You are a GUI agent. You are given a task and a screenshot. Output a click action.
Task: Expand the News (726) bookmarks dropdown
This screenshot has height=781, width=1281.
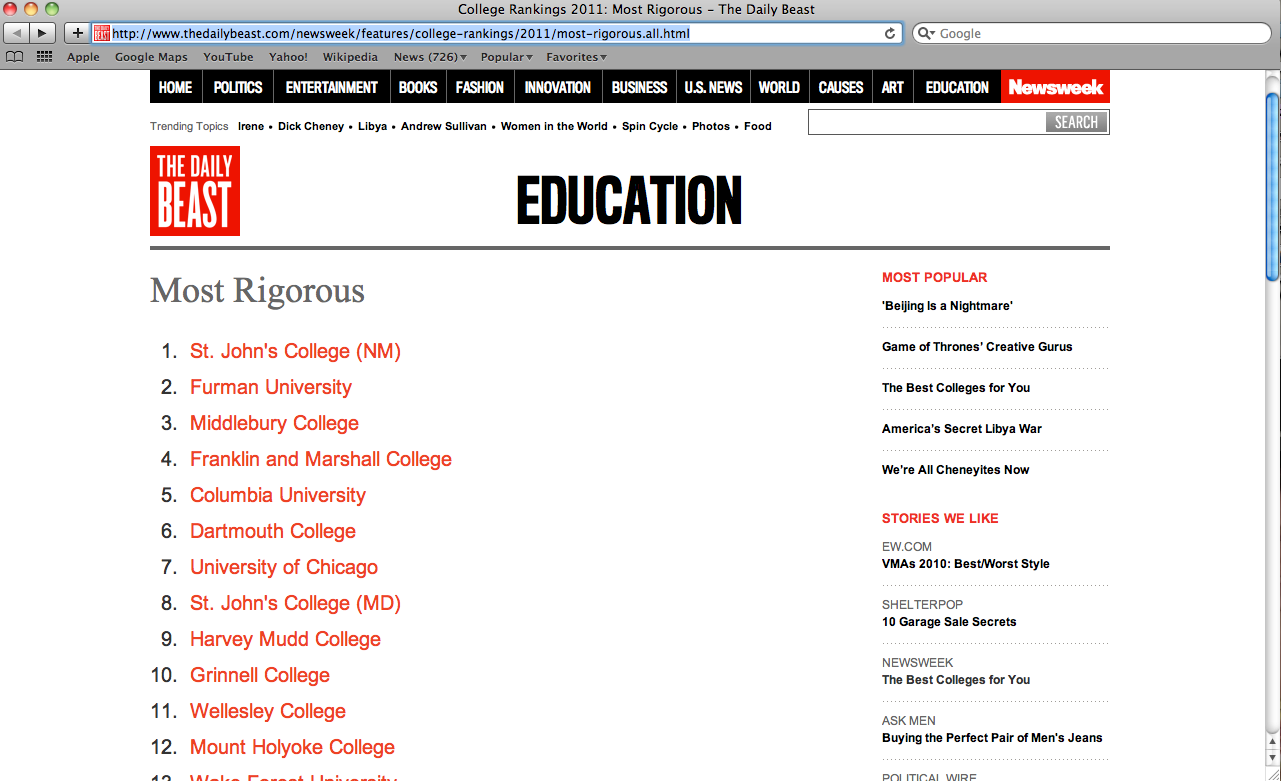tap(430, 57)
